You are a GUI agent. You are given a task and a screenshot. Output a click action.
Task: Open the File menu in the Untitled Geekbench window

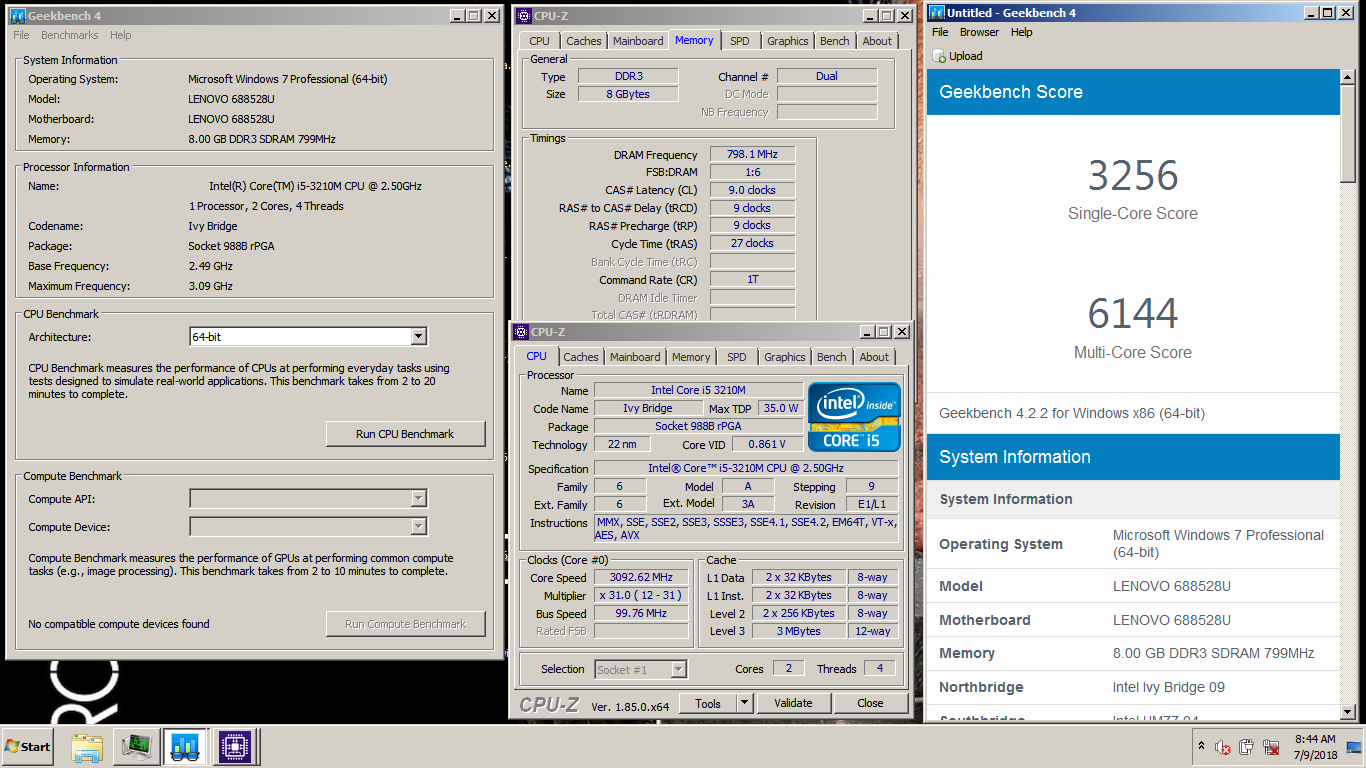[940, 32]
